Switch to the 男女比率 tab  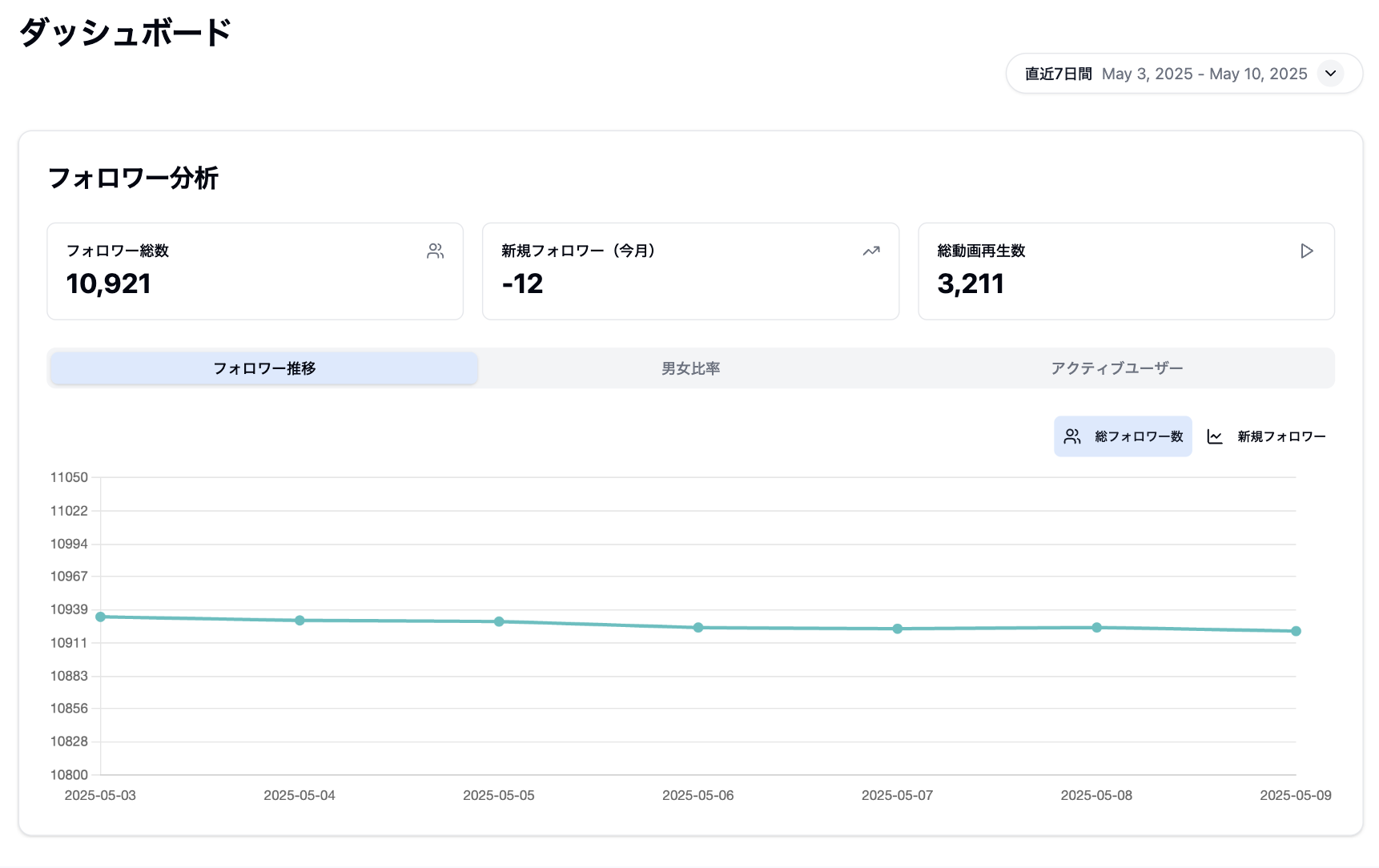click(690, 368)
